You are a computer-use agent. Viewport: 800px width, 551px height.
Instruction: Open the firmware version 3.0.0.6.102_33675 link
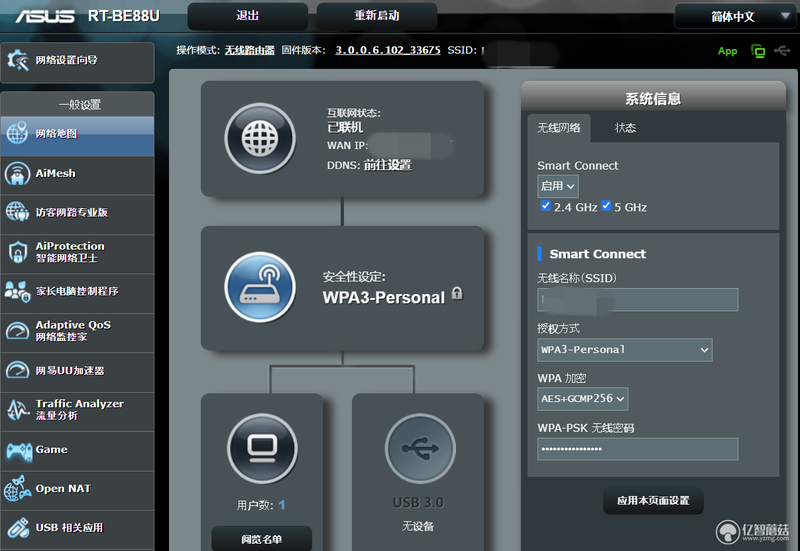coord(388,50)
